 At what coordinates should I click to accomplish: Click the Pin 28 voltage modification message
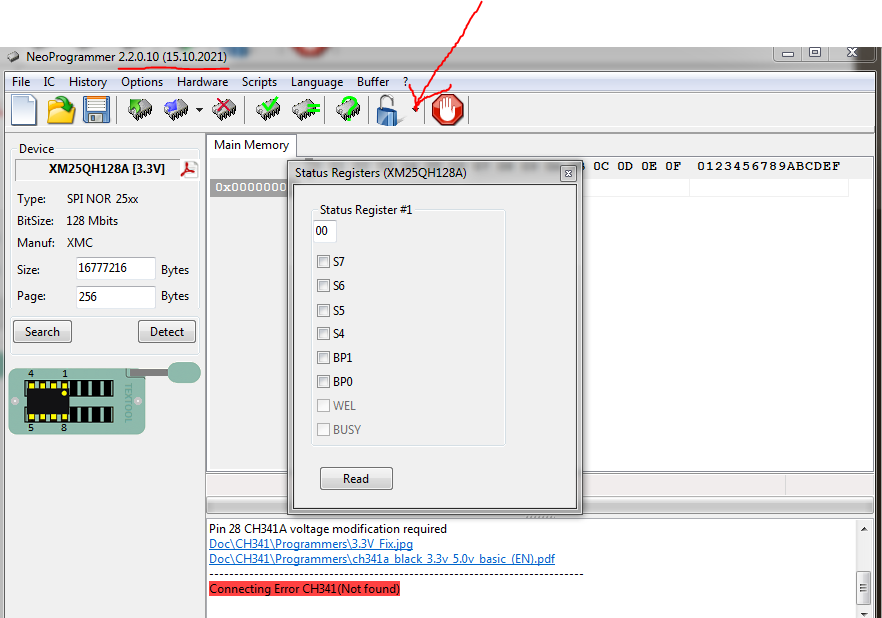pyautogui.click(x=328, y=529)
